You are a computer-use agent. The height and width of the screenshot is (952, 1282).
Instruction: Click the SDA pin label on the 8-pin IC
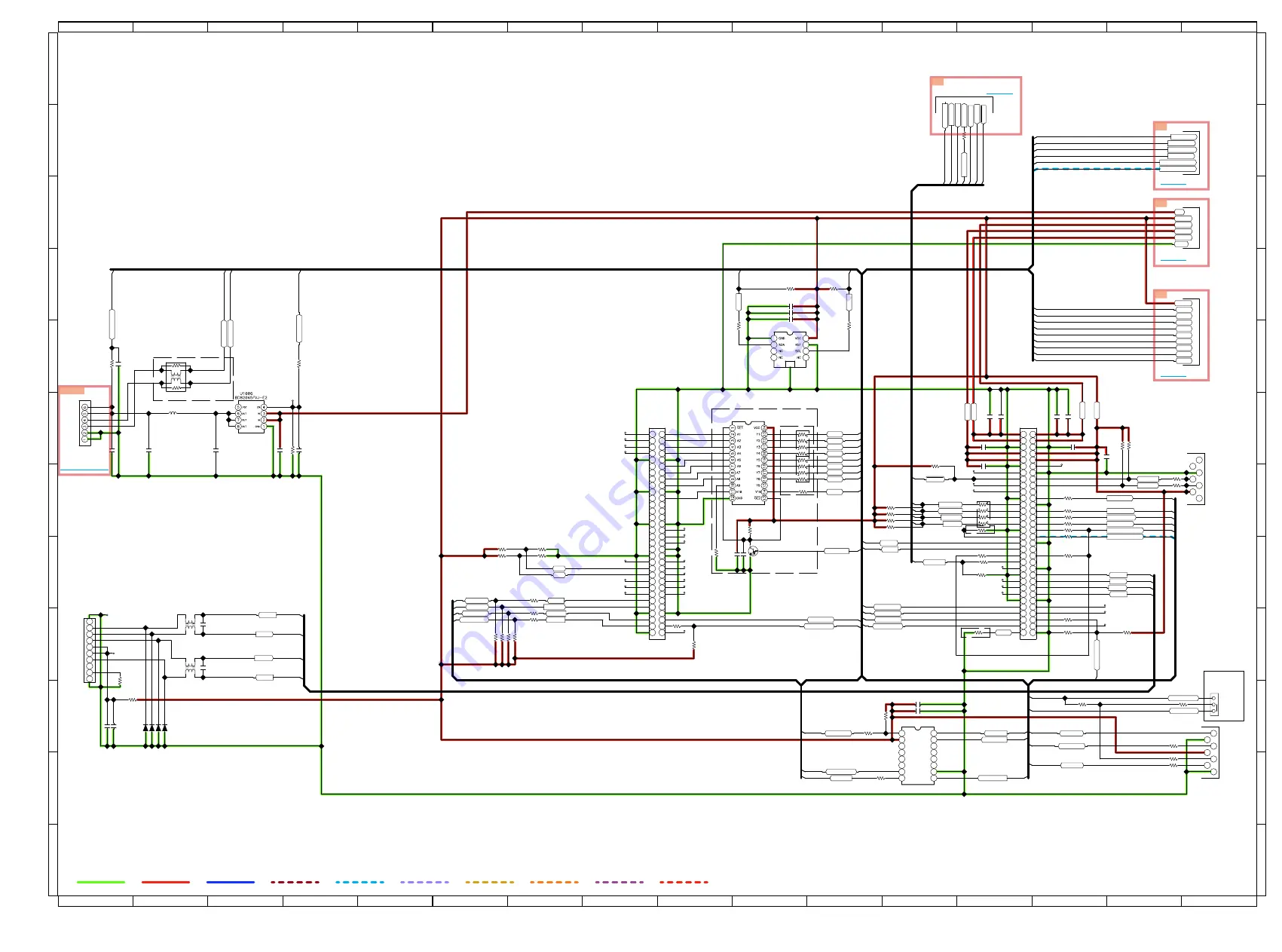782,344
